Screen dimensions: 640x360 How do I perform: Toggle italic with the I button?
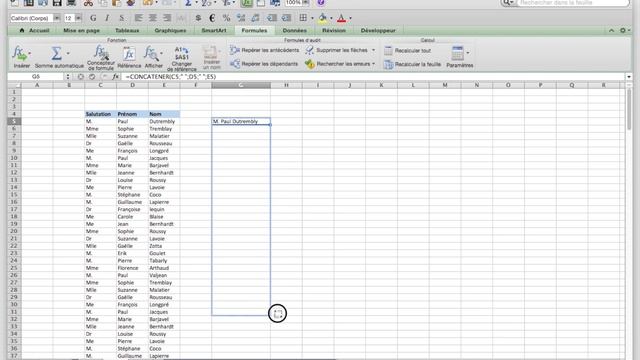(x=107, y=18)
